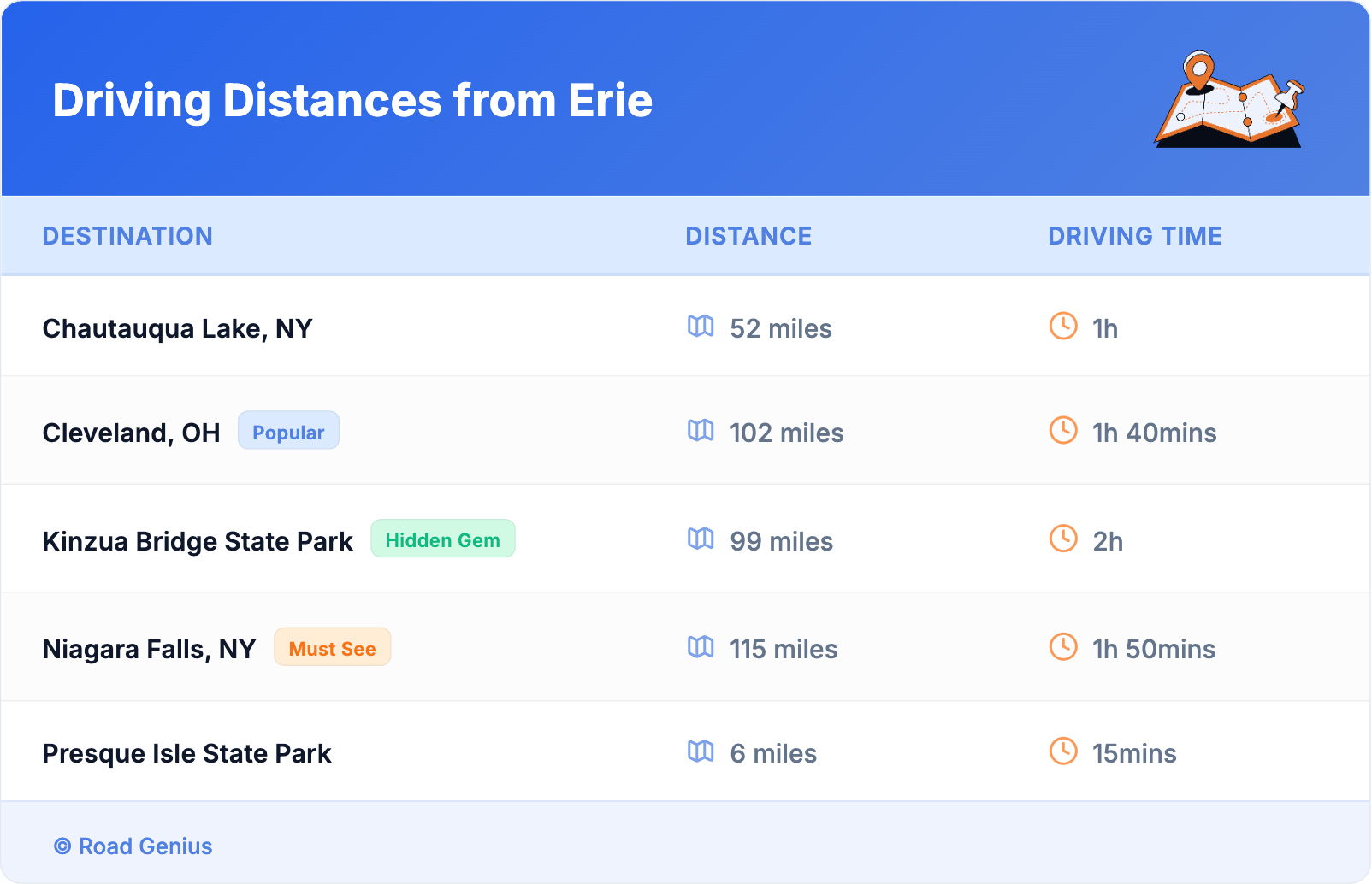
Task: Click the Destination column header
Action: click(127, 236)
